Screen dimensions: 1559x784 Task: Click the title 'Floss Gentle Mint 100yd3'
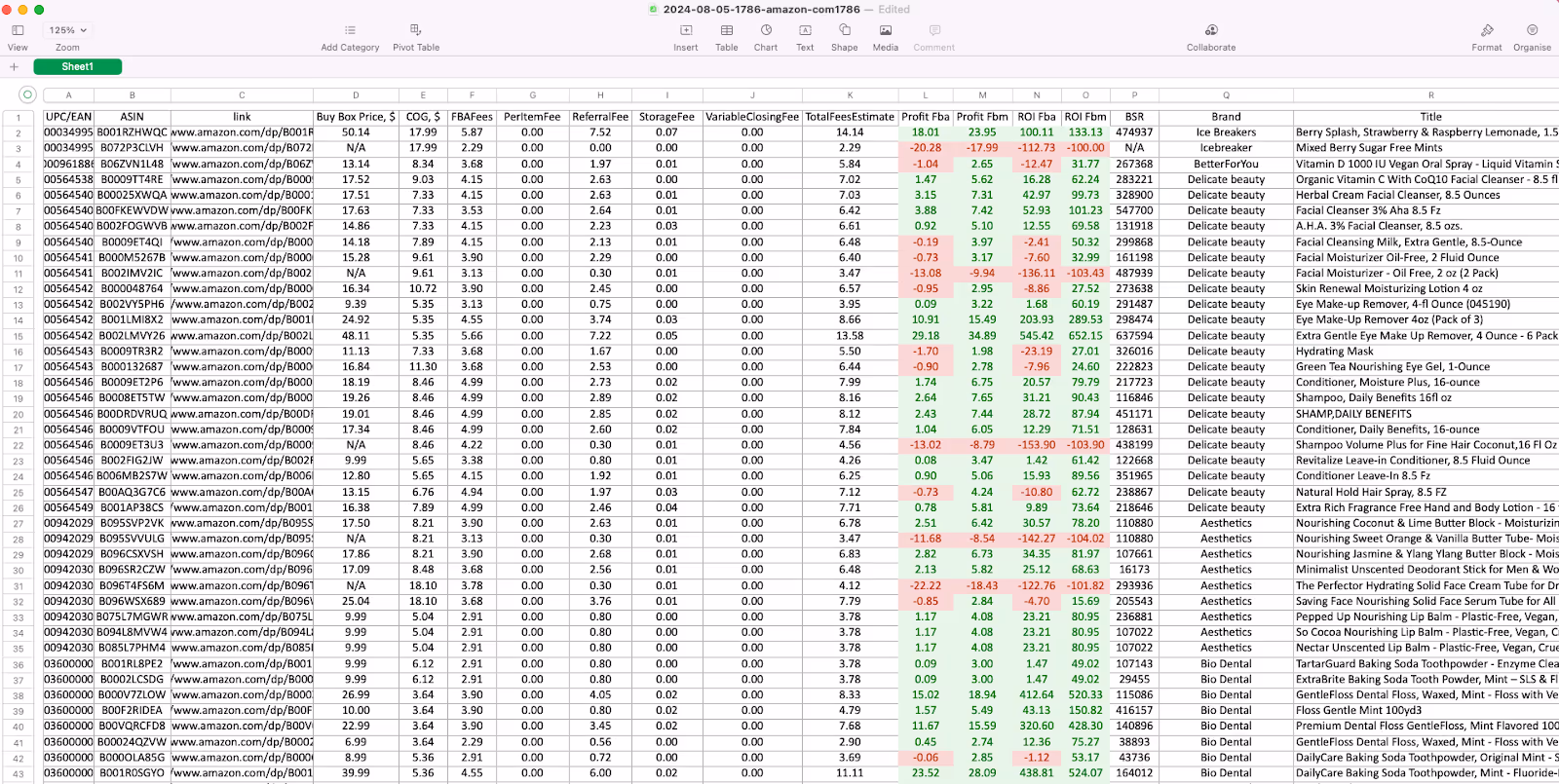pos(1358,710)
